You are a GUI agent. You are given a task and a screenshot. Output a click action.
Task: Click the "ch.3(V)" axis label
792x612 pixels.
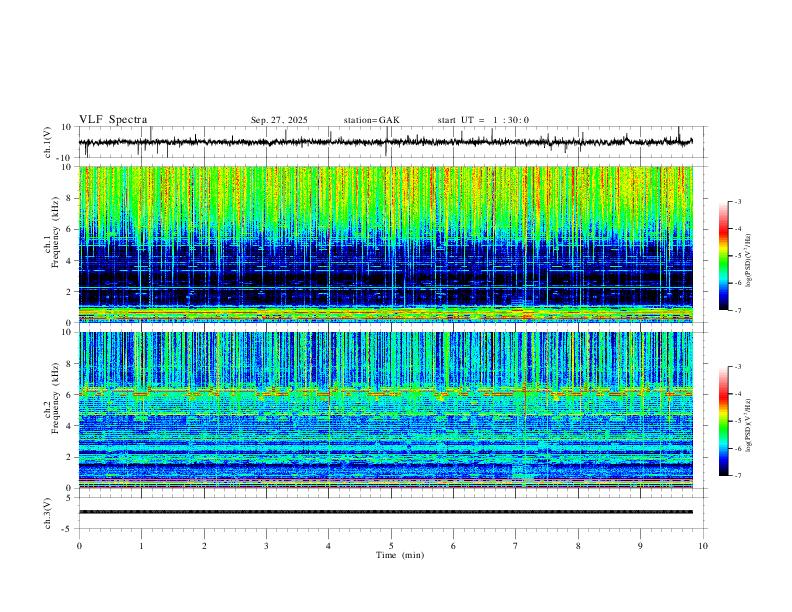(x=48, y=513)
